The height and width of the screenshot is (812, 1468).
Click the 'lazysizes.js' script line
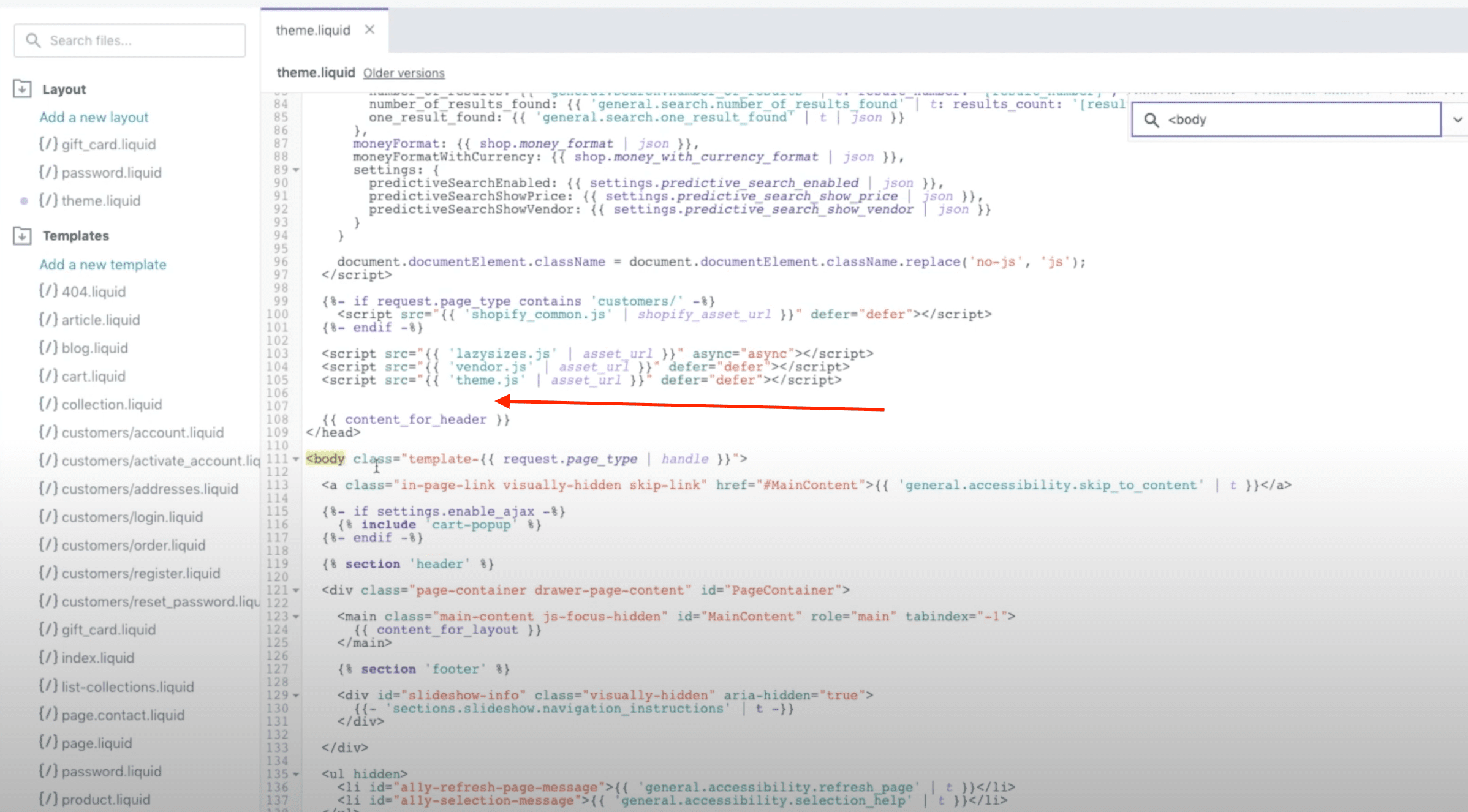click(x=597, y=354)
